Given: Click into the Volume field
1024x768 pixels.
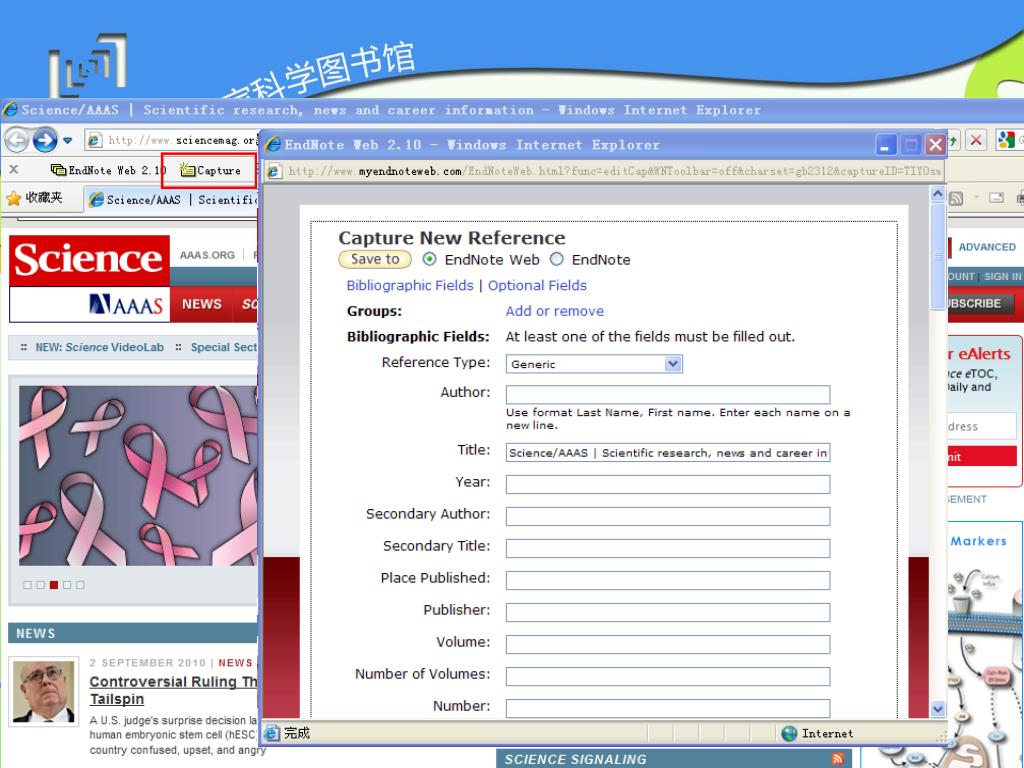Looking at the screenshot, I should tap(667, 644).
